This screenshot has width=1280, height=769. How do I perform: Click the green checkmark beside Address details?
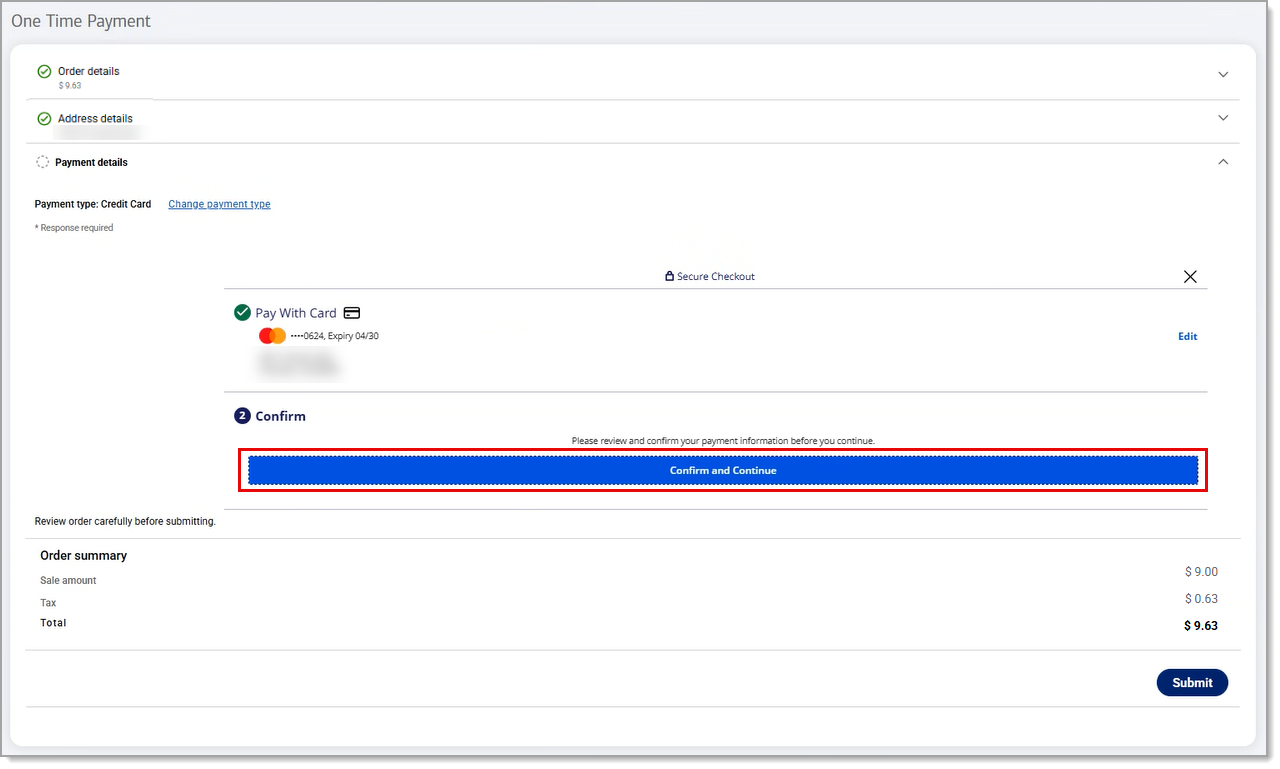point(44,119)
